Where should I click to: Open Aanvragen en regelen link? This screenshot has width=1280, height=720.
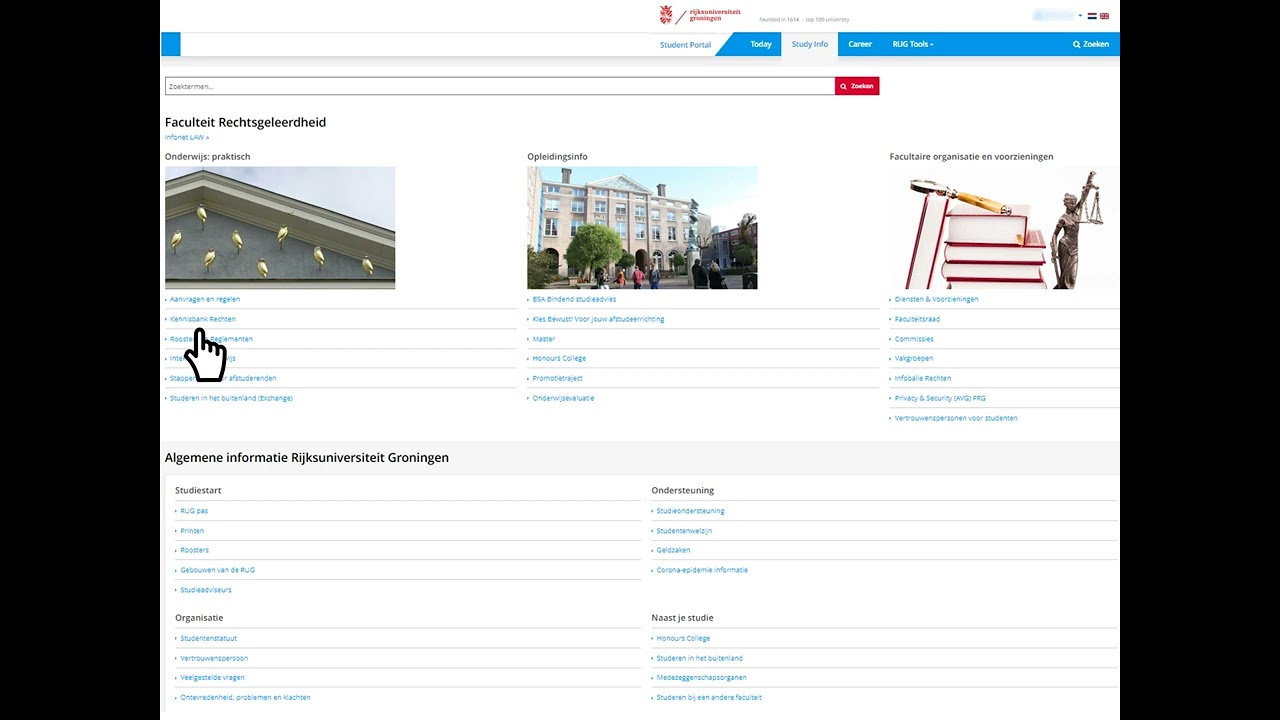(x=205, y=299)
